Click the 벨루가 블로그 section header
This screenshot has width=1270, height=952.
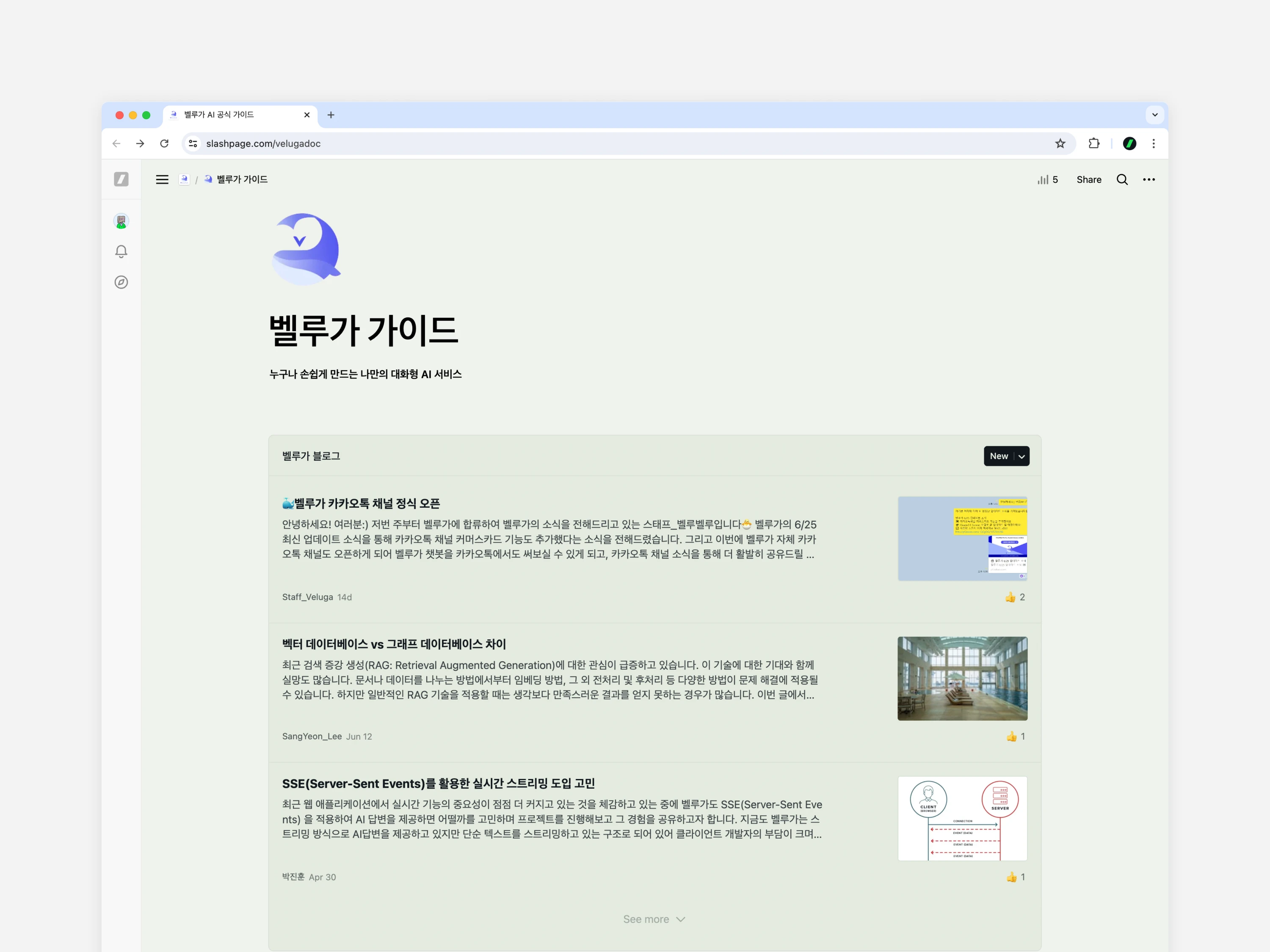point(311,456)
